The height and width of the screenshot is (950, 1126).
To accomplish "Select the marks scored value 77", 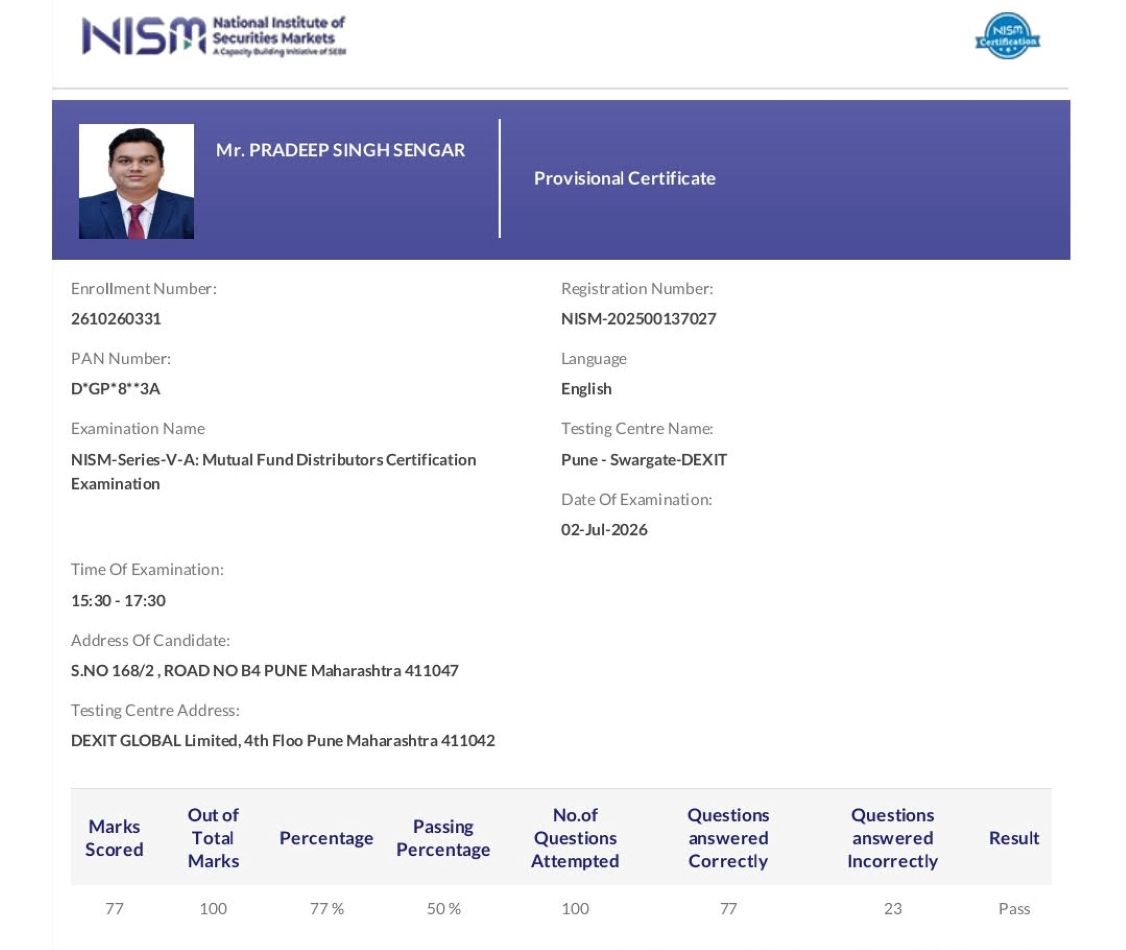I will [x=114, y=908].
